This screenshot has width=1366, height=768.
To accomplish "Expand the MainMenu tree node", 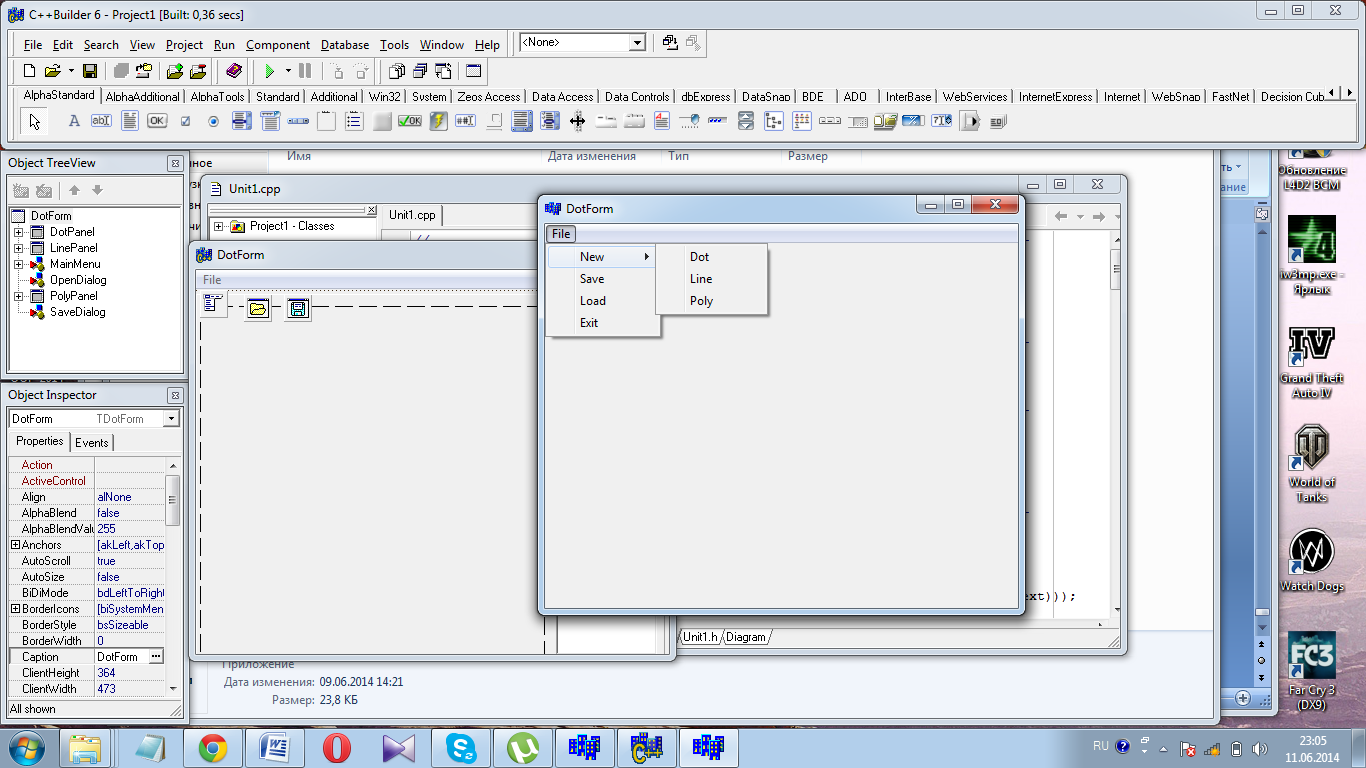I will point(18,264).
